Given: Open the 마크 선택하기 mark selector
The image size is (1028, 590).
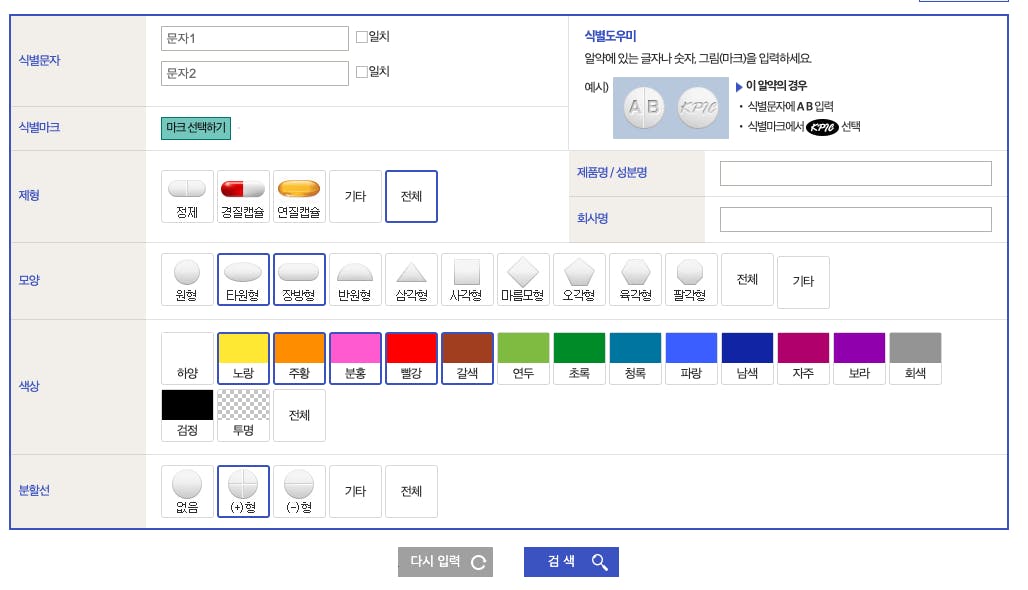Looking at the screenshot, I should click(x=196, y=128).
